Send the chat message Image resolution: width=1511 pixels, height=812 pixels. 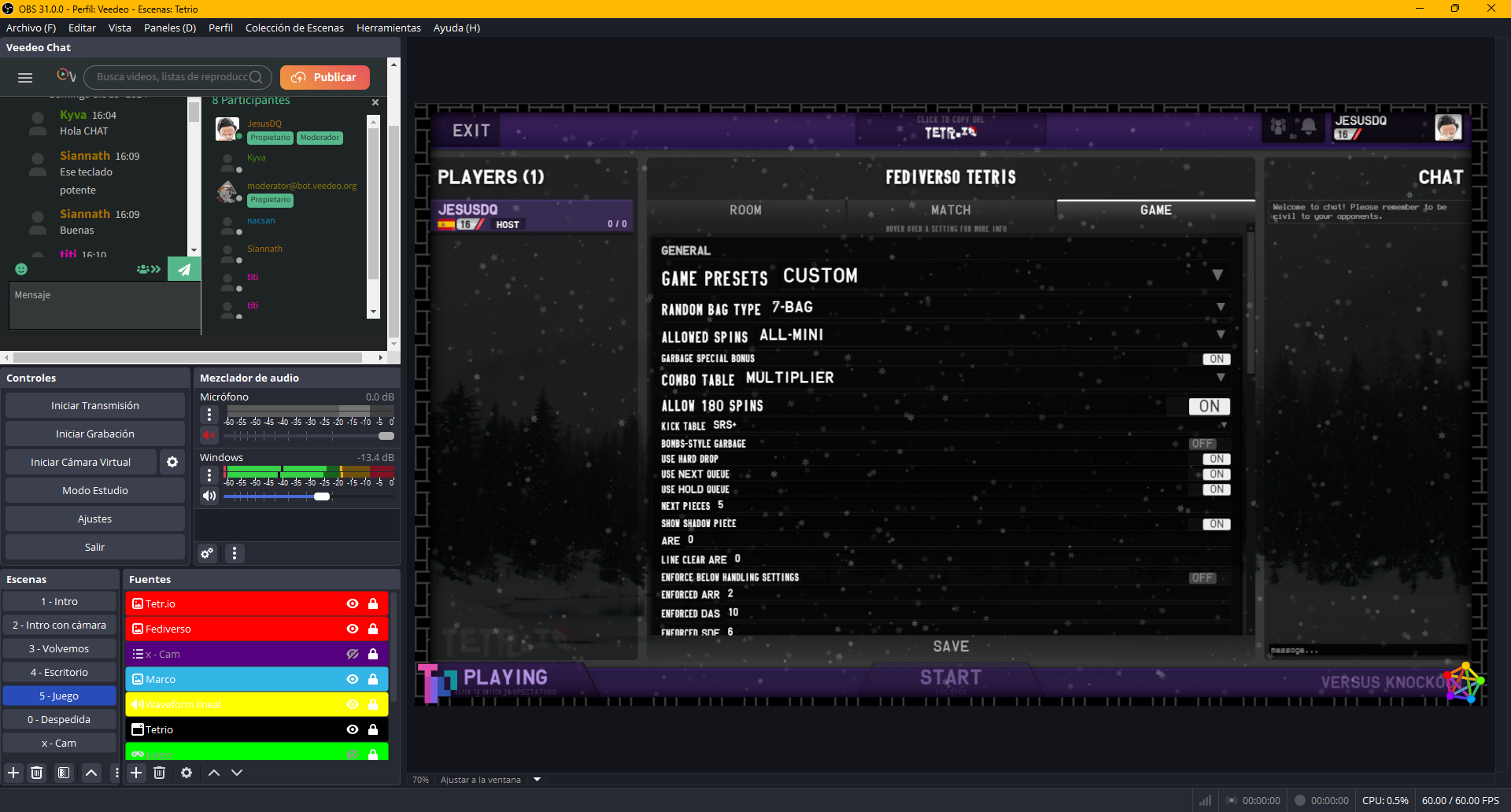point(184,269)
